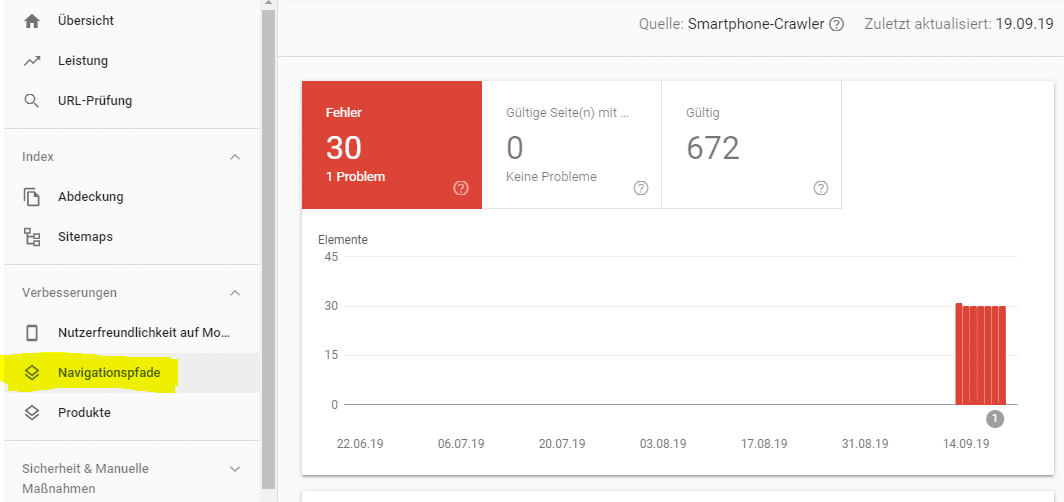Click the smartphone icon for Nutzerfreundlichkeit
Screen dimensions: 1064x502
click(31, 333)
